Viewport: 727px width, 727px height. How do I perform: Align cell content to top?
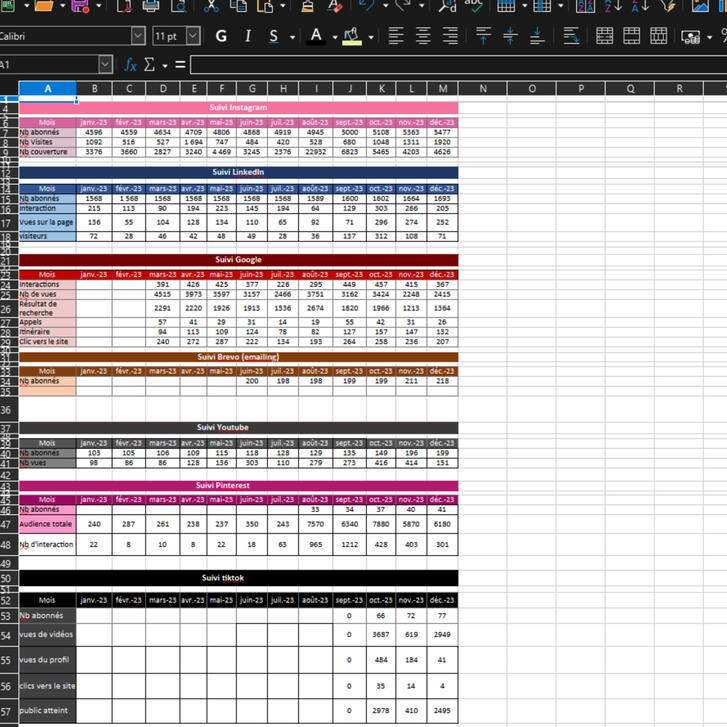483,36
